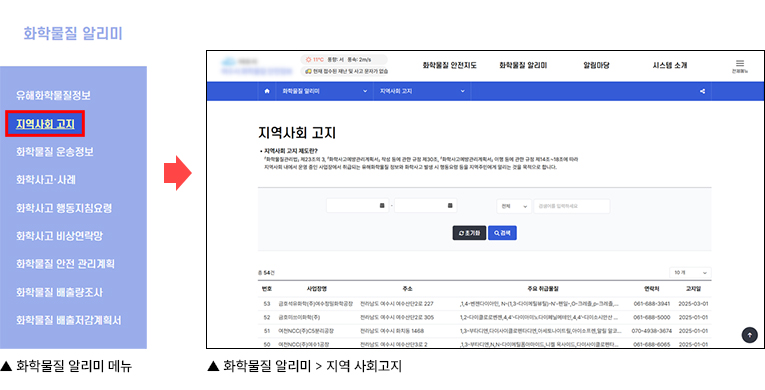Screen dimensions: 765x390
Task: Click the 검색 search button
Action: [x=502, y=233]
